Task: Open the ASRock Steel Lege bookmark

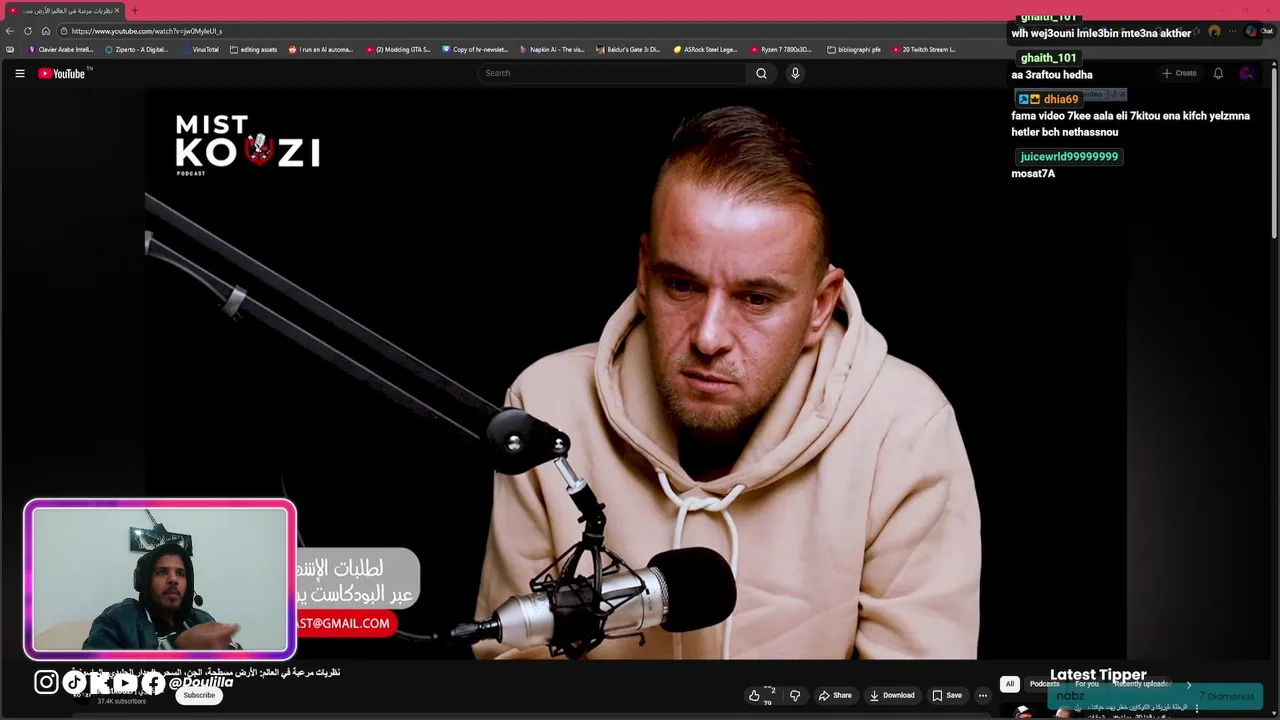Action: click(706, 49)
